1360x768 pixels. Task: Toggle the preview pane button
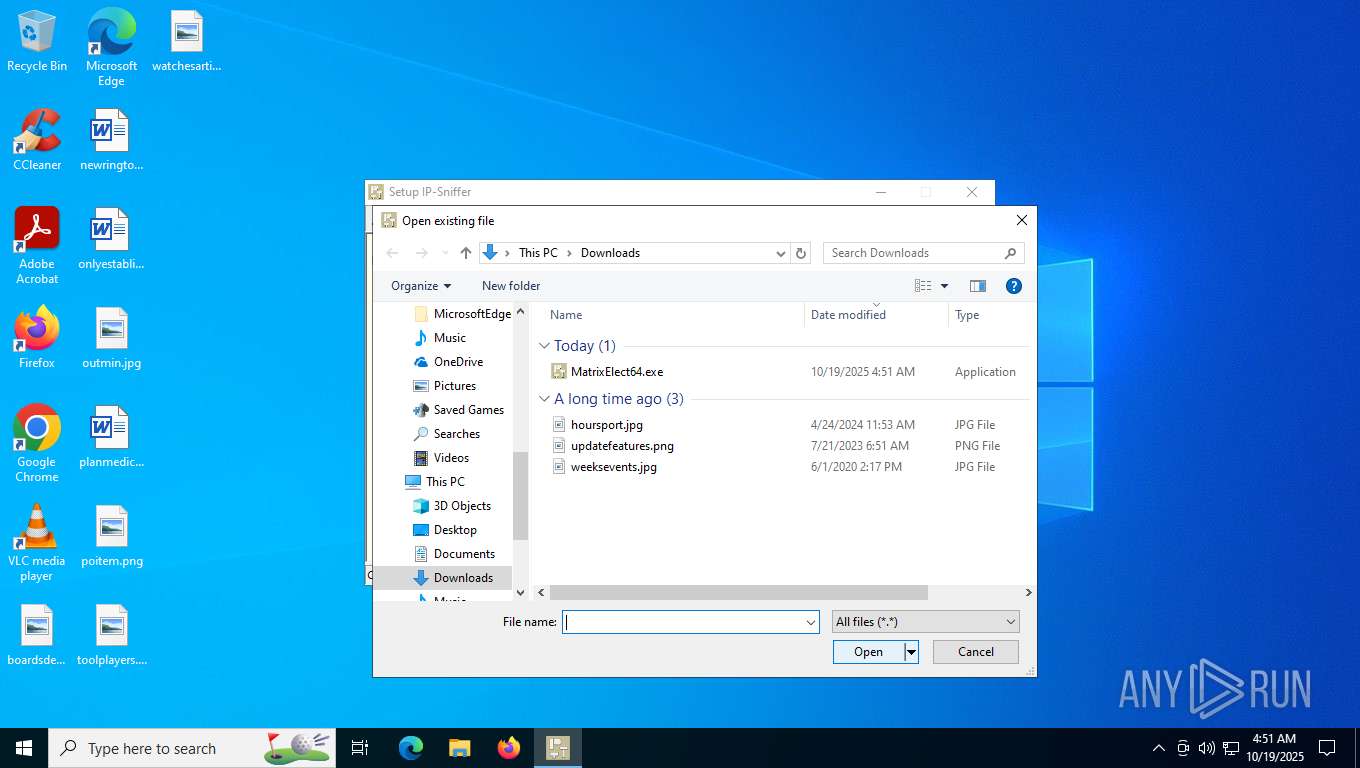[x=978, y=286]
